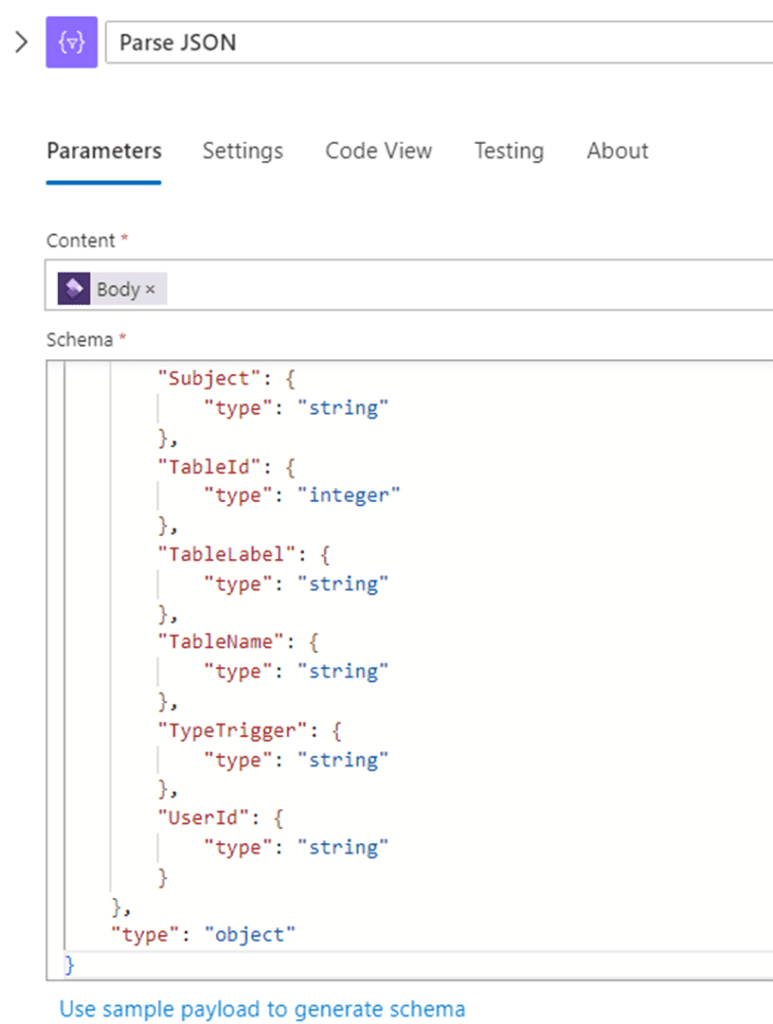Click the "TableLabel" key in the schema

pos(227,554)
